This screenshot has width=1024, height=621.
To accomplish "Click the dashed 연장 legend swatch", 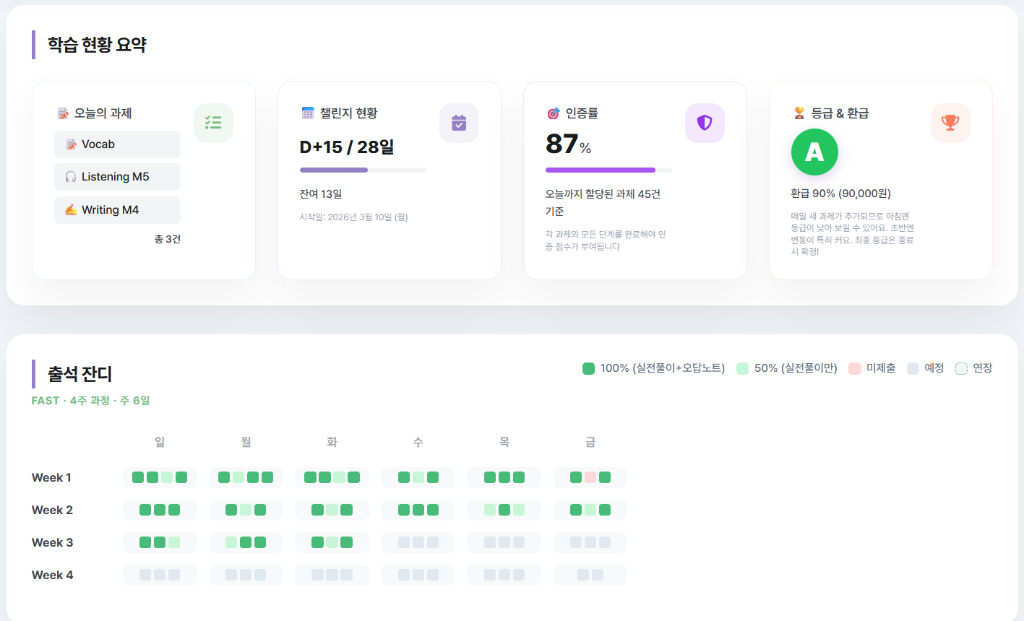I will 961,368.
